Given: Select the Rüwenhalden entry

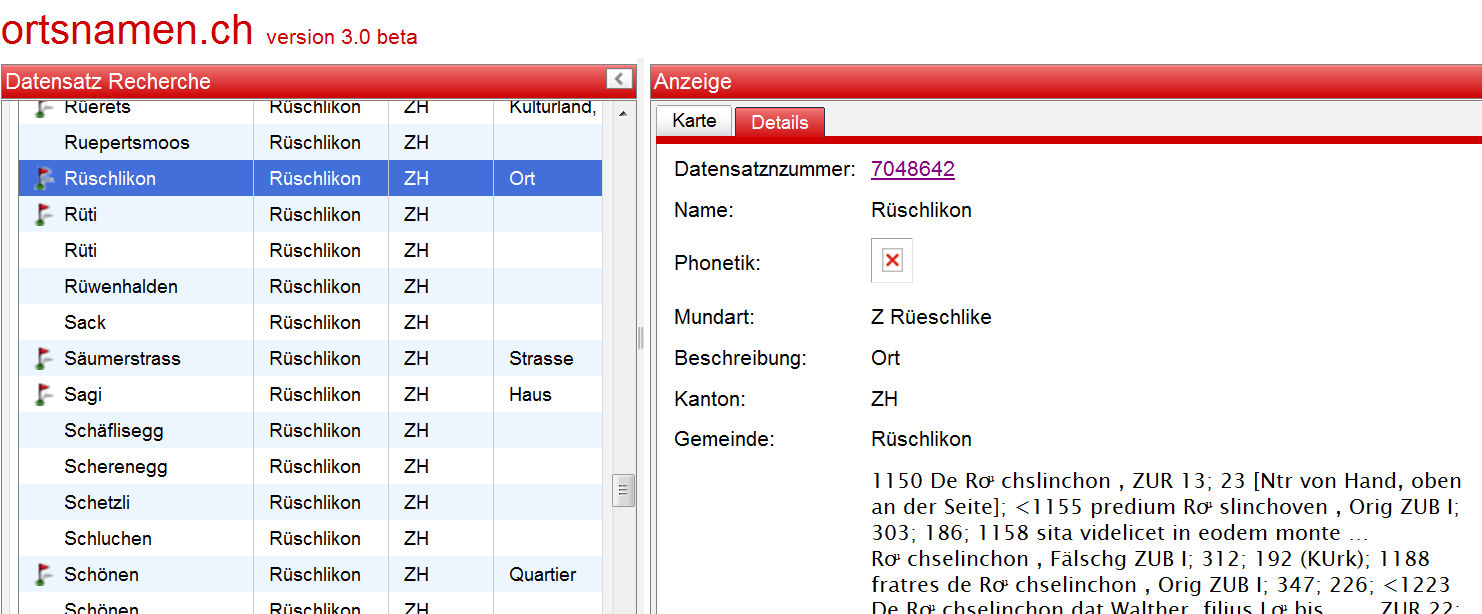Looking at the screenshot, I should pyautogui.click(x=121, y=287).
